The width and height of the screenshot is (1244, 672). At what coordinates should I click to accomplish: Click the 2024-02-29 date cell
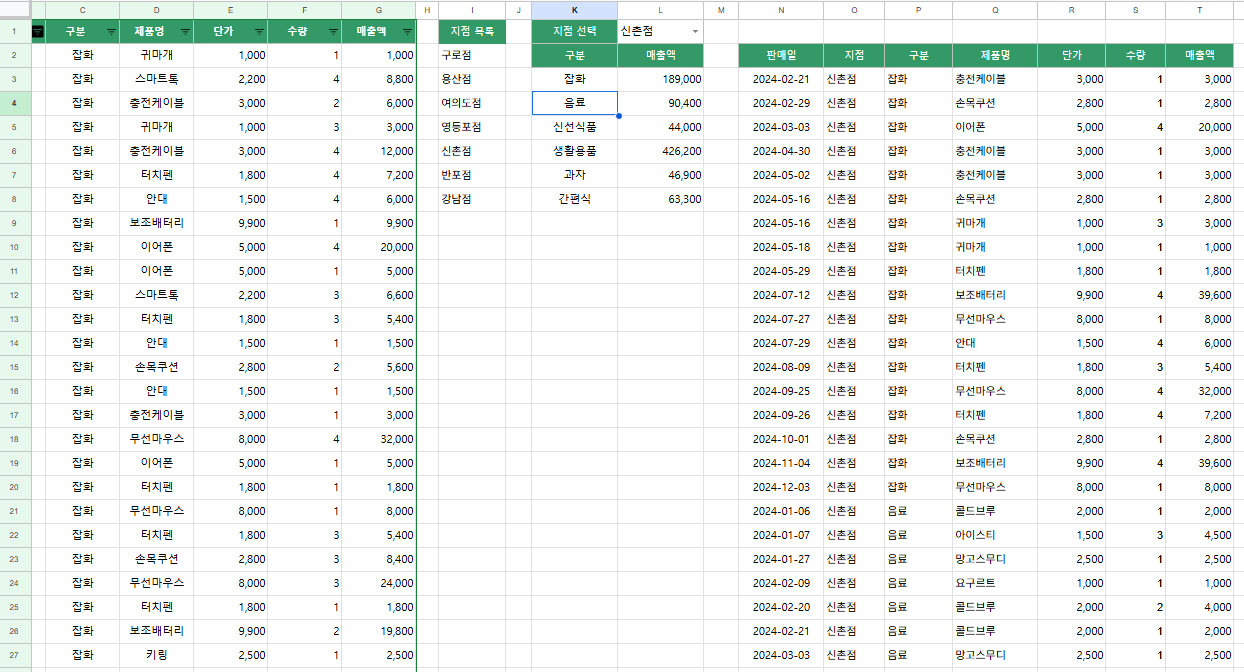[x=781, y=103]
